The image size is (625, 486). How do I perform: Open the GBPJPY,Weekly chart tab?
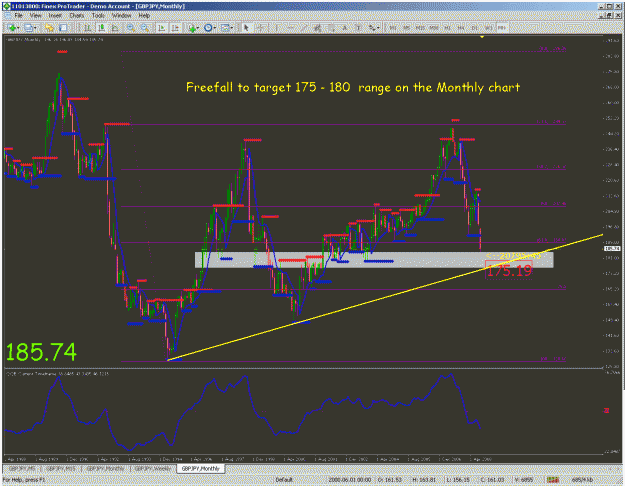click(153, 469)
